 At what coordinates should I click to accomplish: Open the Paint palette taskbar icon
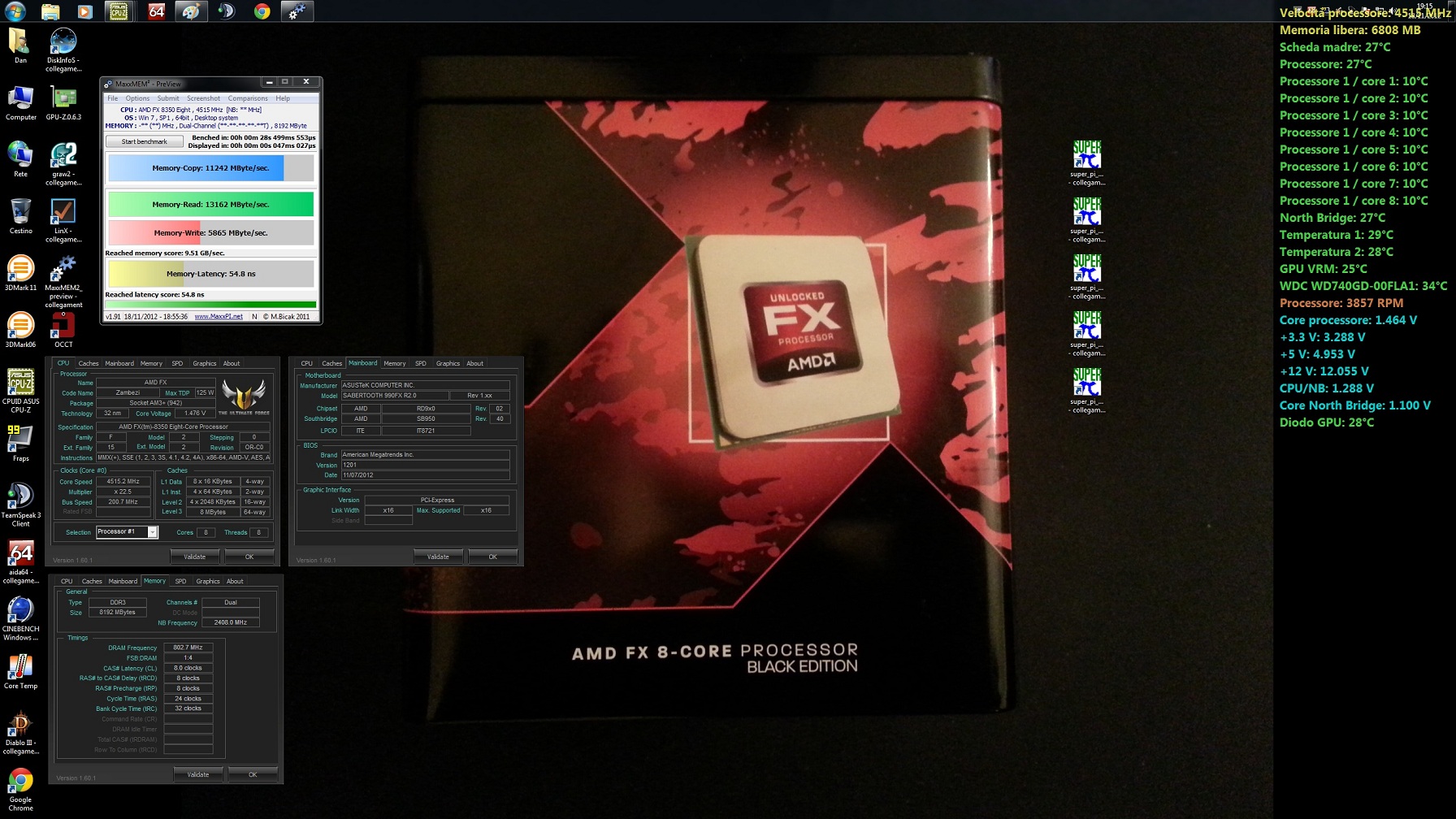click(x=191, y=11)
